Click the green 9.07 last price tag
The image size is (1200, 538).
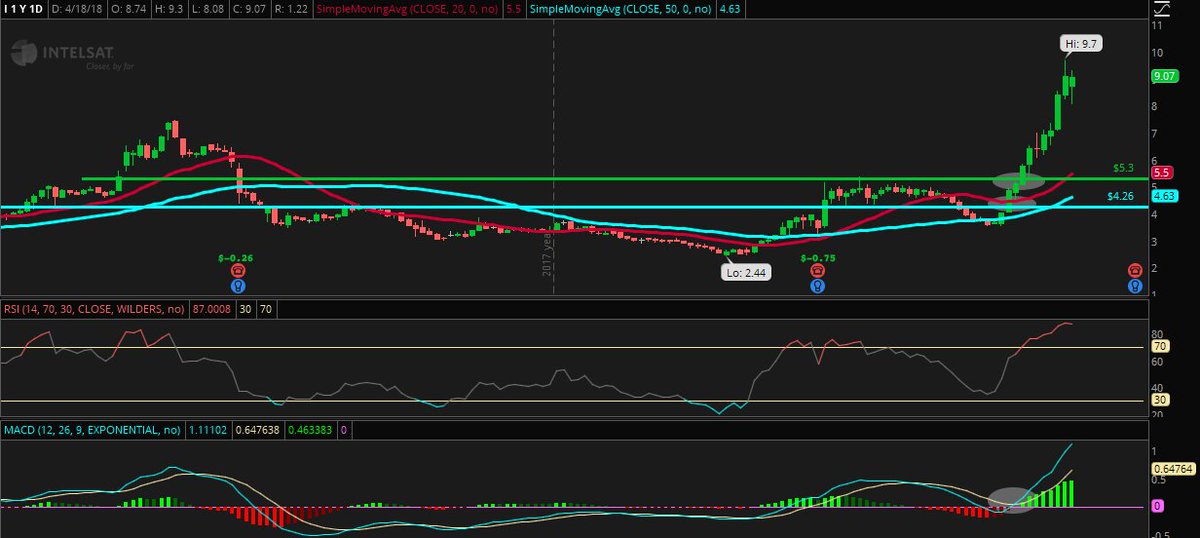pyautogui.click(x=1163, y=75)
